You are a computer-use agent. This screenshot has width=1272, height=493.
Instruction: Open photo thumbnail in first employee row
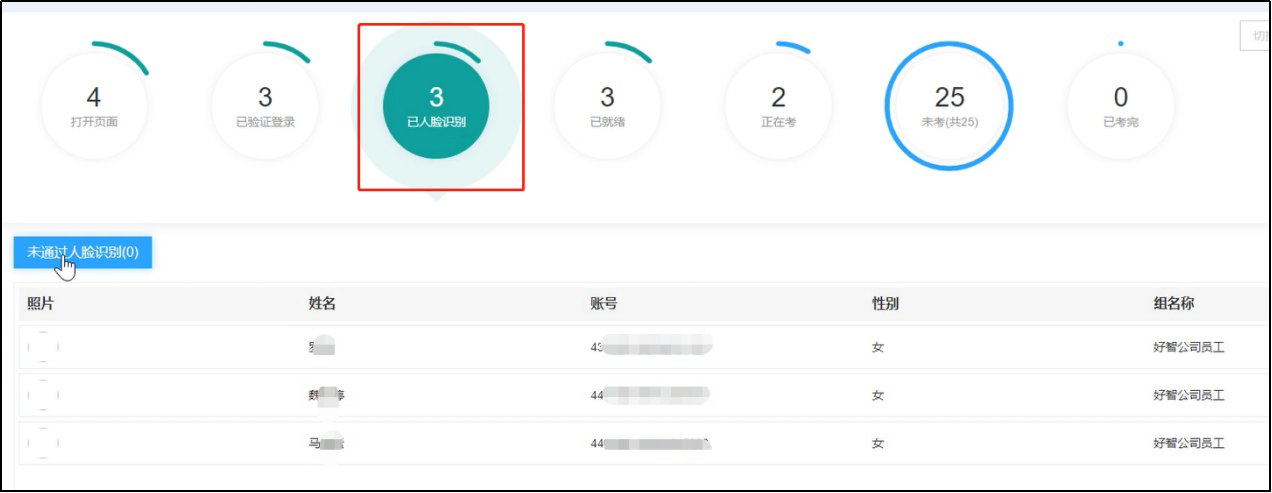click(43, 348)
